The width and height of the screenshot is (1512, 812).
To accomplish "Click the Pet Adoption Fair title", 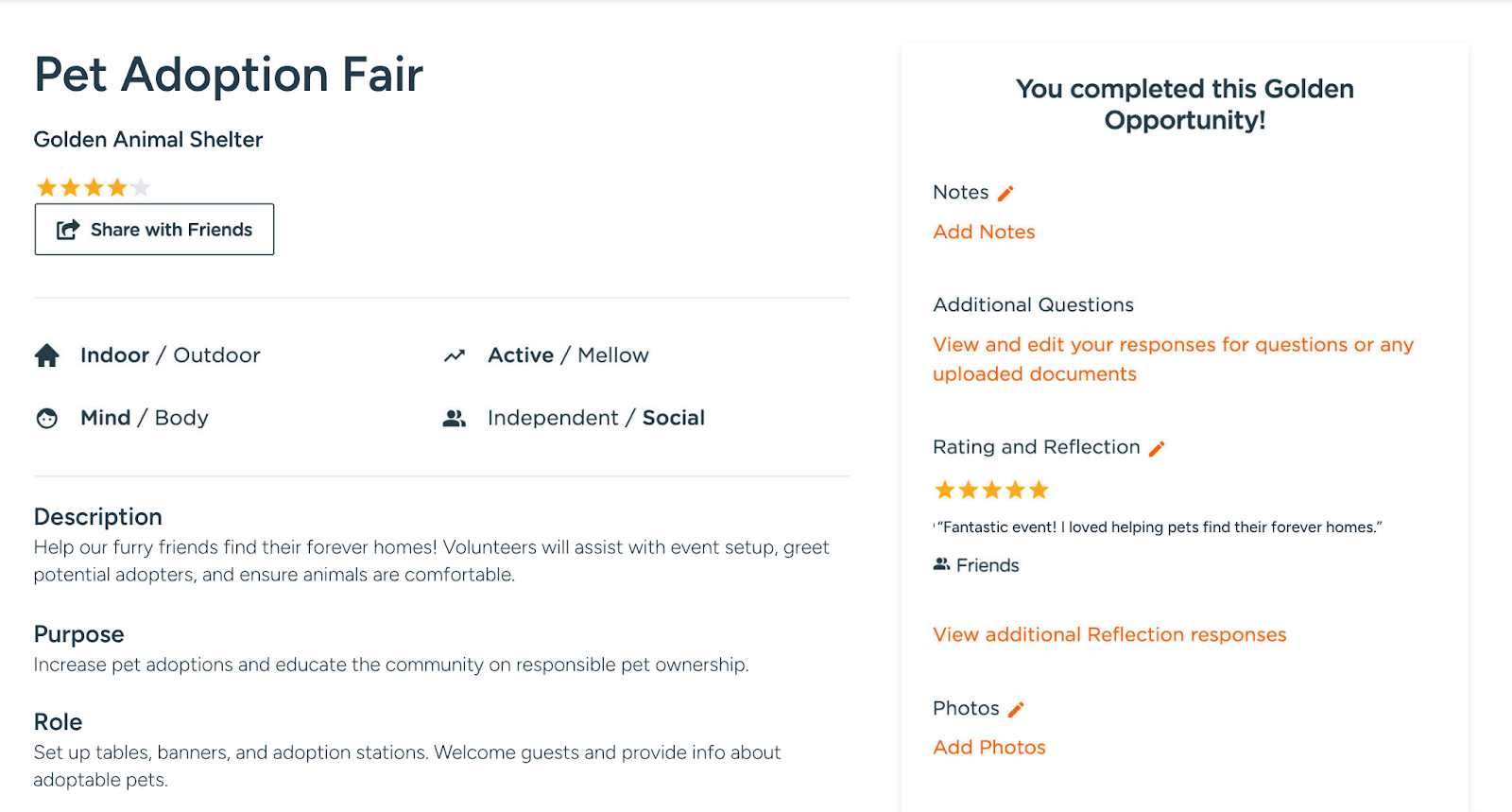I will (229, 75).
